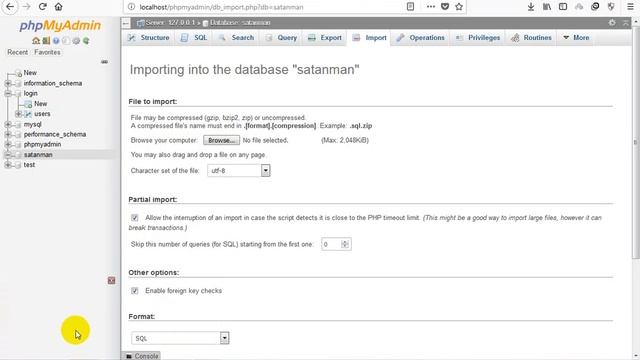The height and width of the screenshot is (360, 640).
Task: Show browser sidebars icon
Action: [x=563, y=7]
